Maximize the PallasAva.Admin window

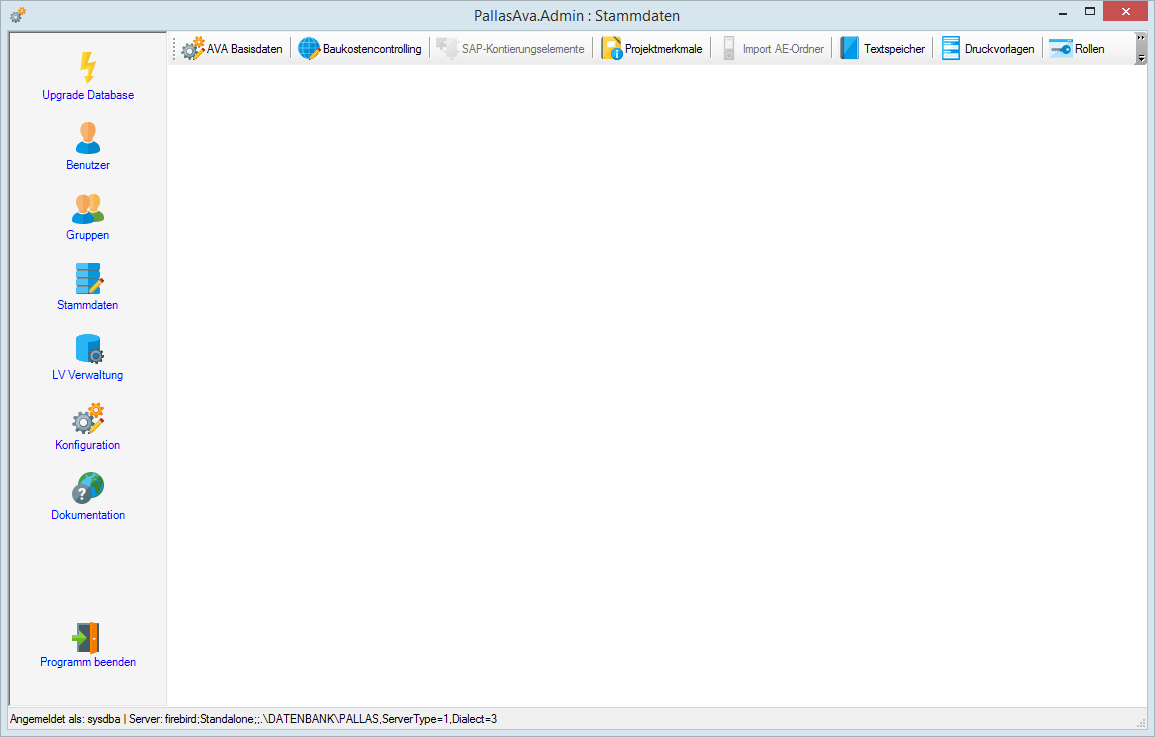click(1089, 13)
